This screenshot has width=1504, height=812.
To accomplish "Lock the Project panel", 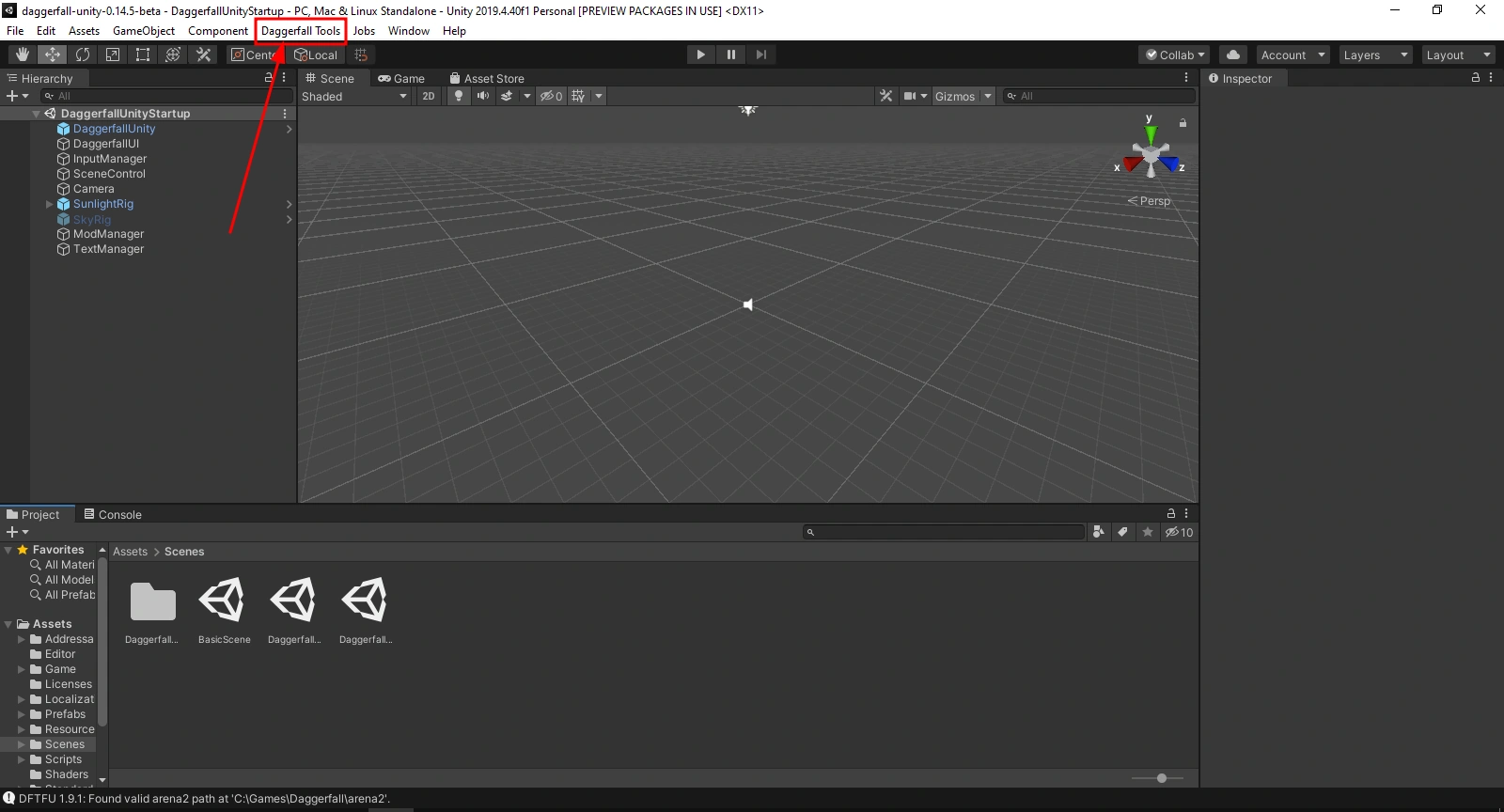I will coord(1171,514).
